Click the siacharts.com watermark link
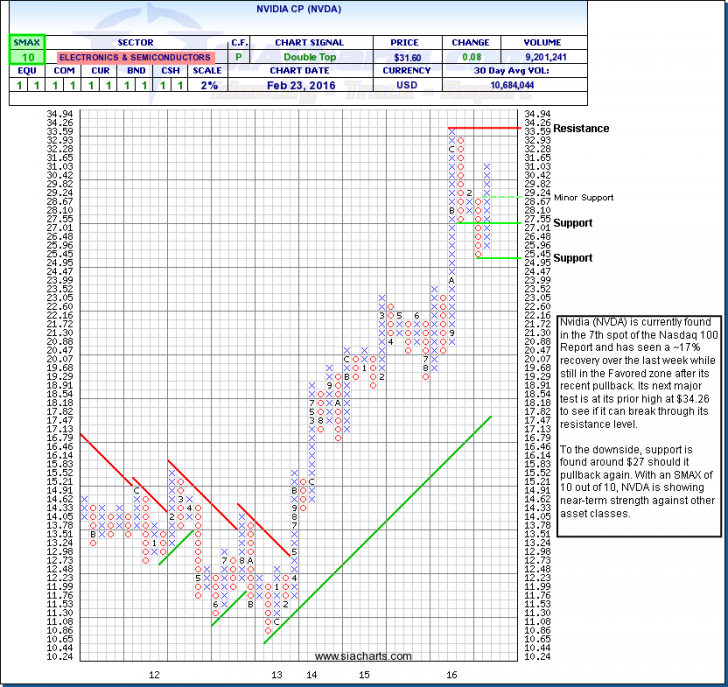Screen dimensions: 728x687 pos(362,657)
